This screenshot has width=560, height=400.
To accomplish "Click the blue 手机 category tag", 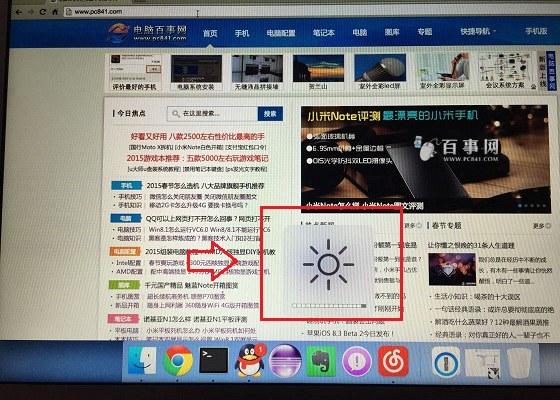I will pyautogui.click(x=126, y=186).
